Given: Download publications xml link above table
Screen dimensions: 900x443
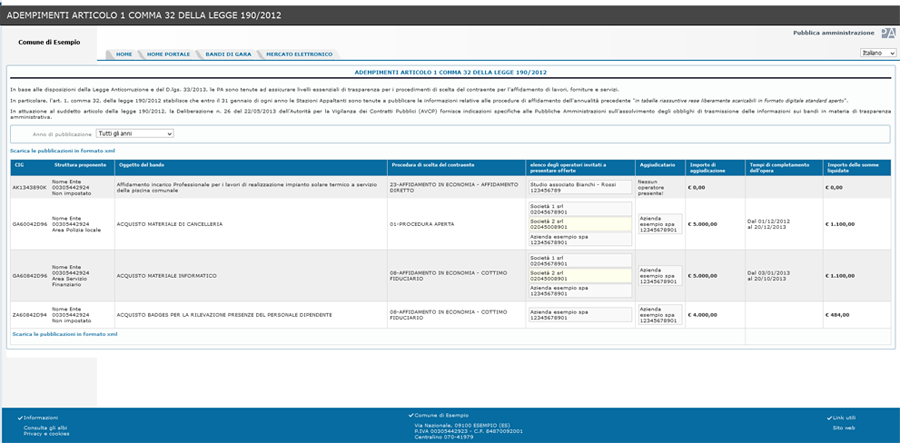Looking at the screenshot, I should [63, 150].
